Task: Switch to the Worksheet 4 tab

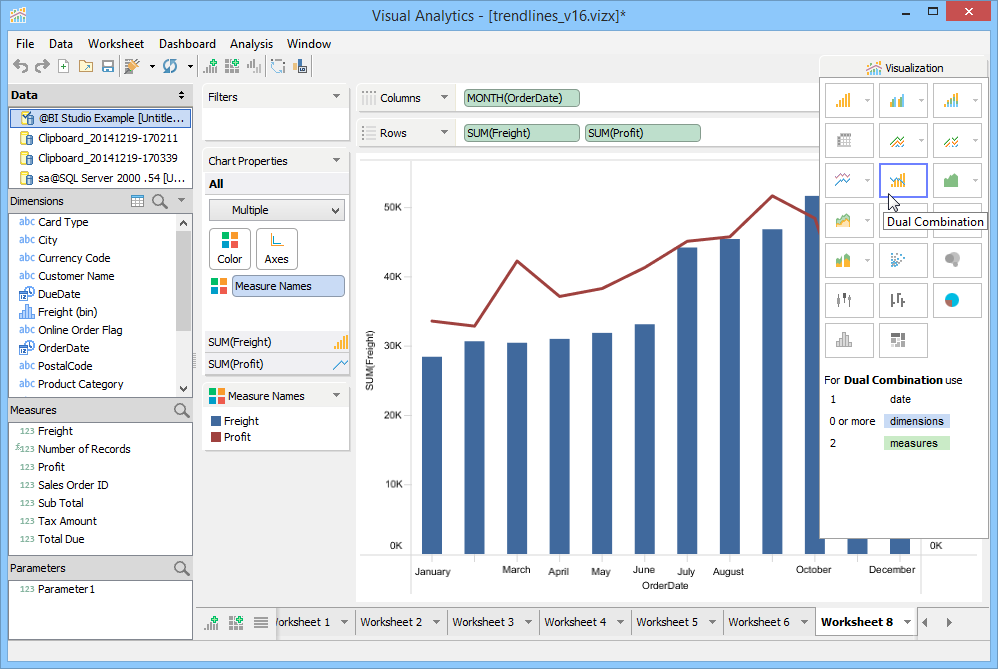Action: [x=575, y=622]
